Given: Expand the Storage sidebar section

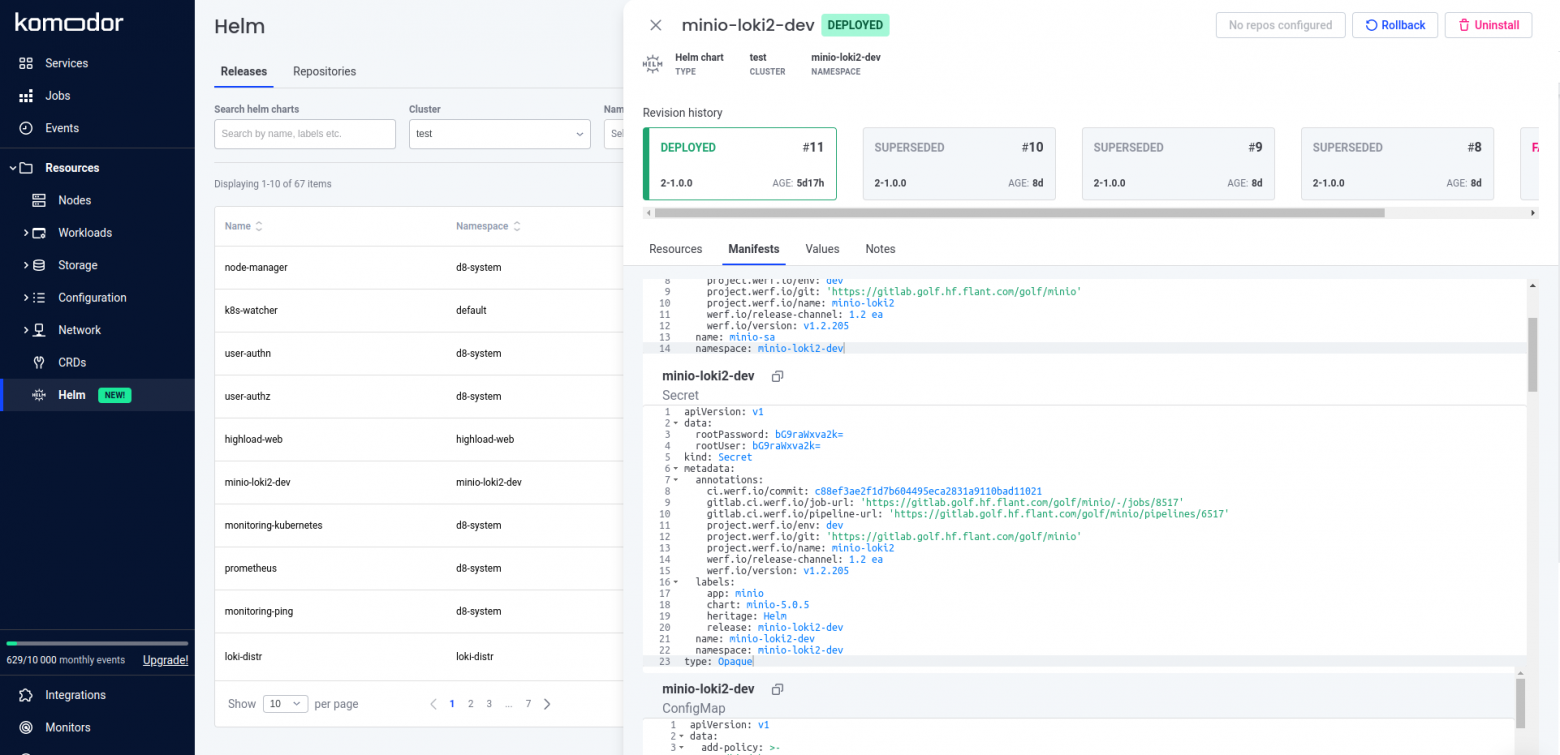Looking at the screenshot, I should 26,265.
